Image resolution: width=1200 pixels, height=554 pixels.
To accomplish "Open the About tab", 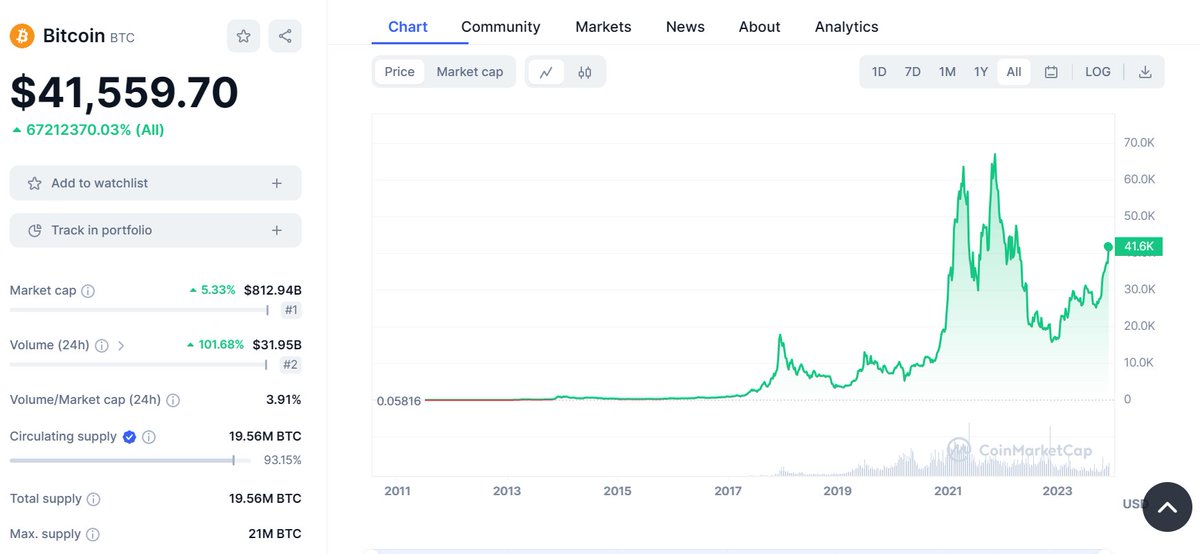I will point(760,27).
